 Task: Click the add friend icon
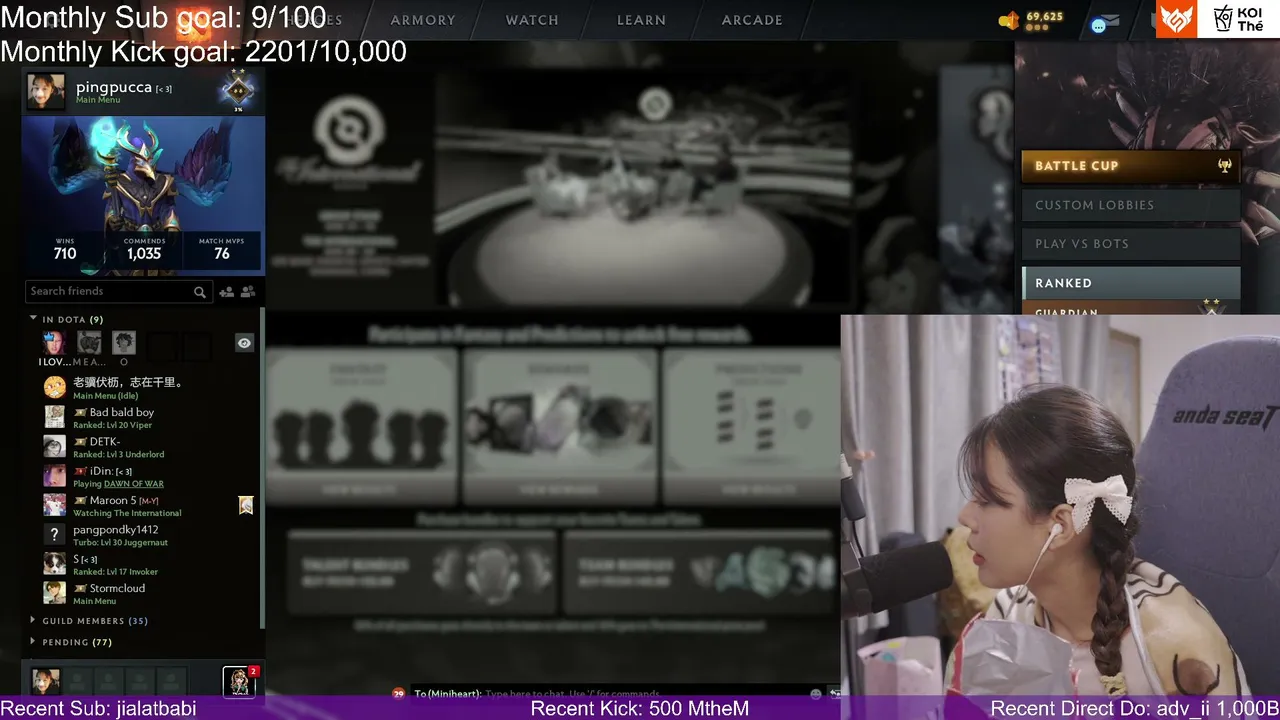[227, 292]
